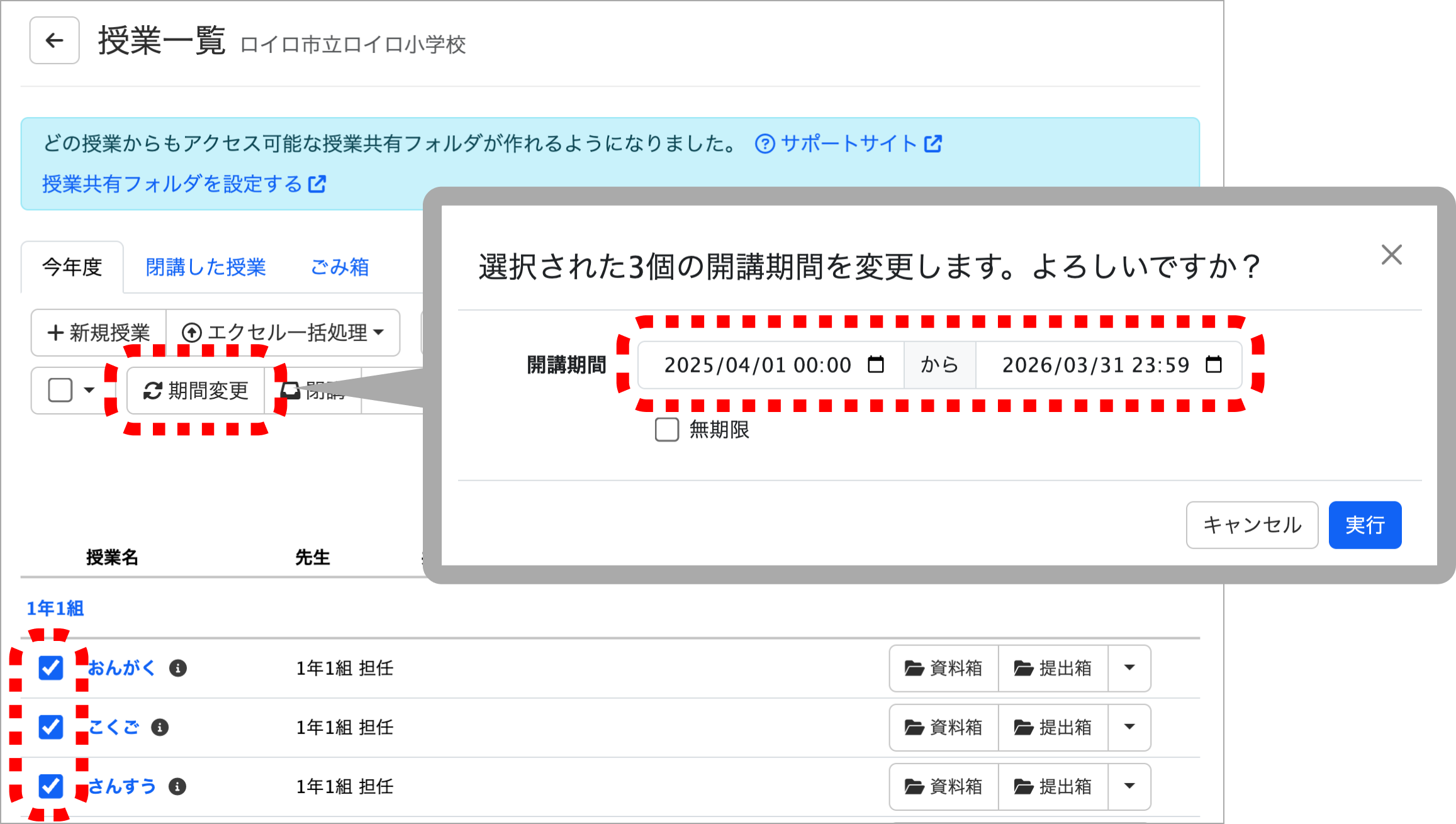Uncheck the こくご class checkbox
This screenshot has height=824, width=1456.
(x=51, y=727)
